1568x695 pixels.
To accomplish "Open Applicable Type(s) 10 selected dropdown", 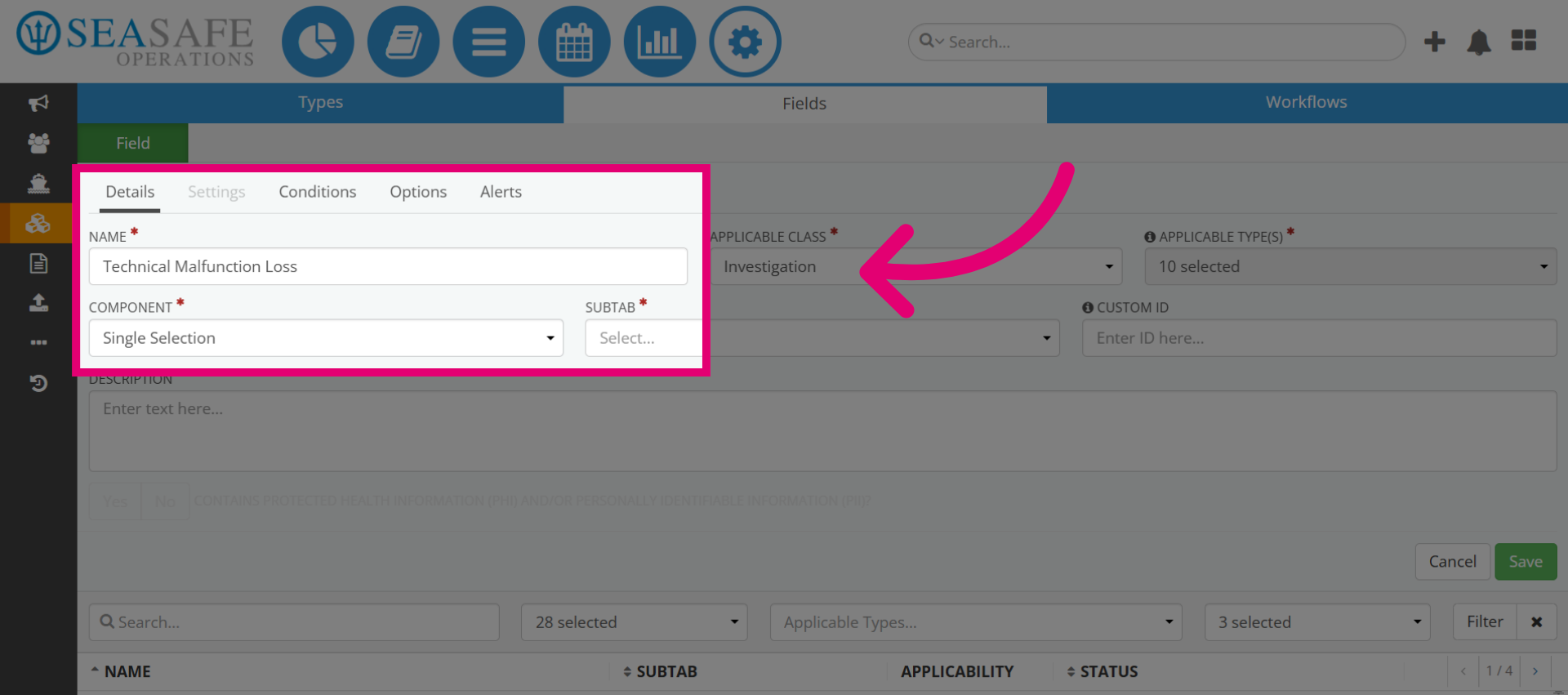I will click(x=1351, y=267).
